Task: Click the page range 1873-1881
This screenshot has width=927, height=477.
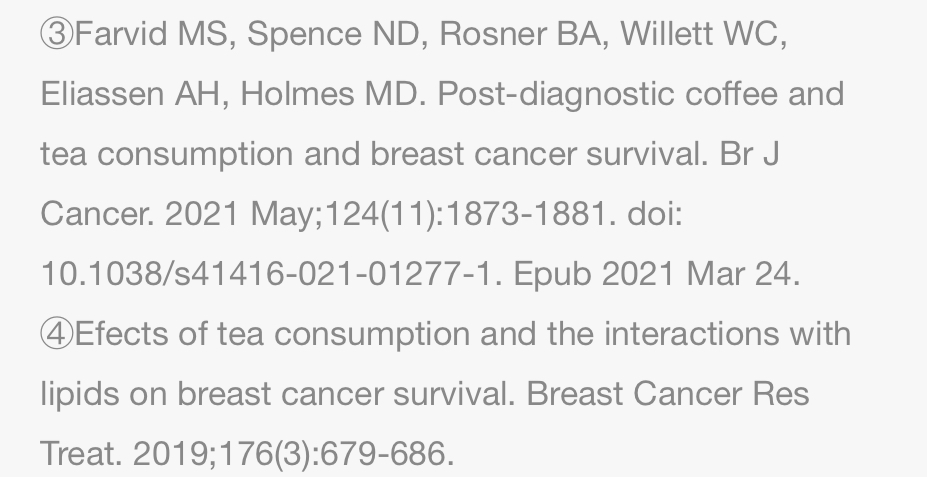Action: [x=526, y=213]
